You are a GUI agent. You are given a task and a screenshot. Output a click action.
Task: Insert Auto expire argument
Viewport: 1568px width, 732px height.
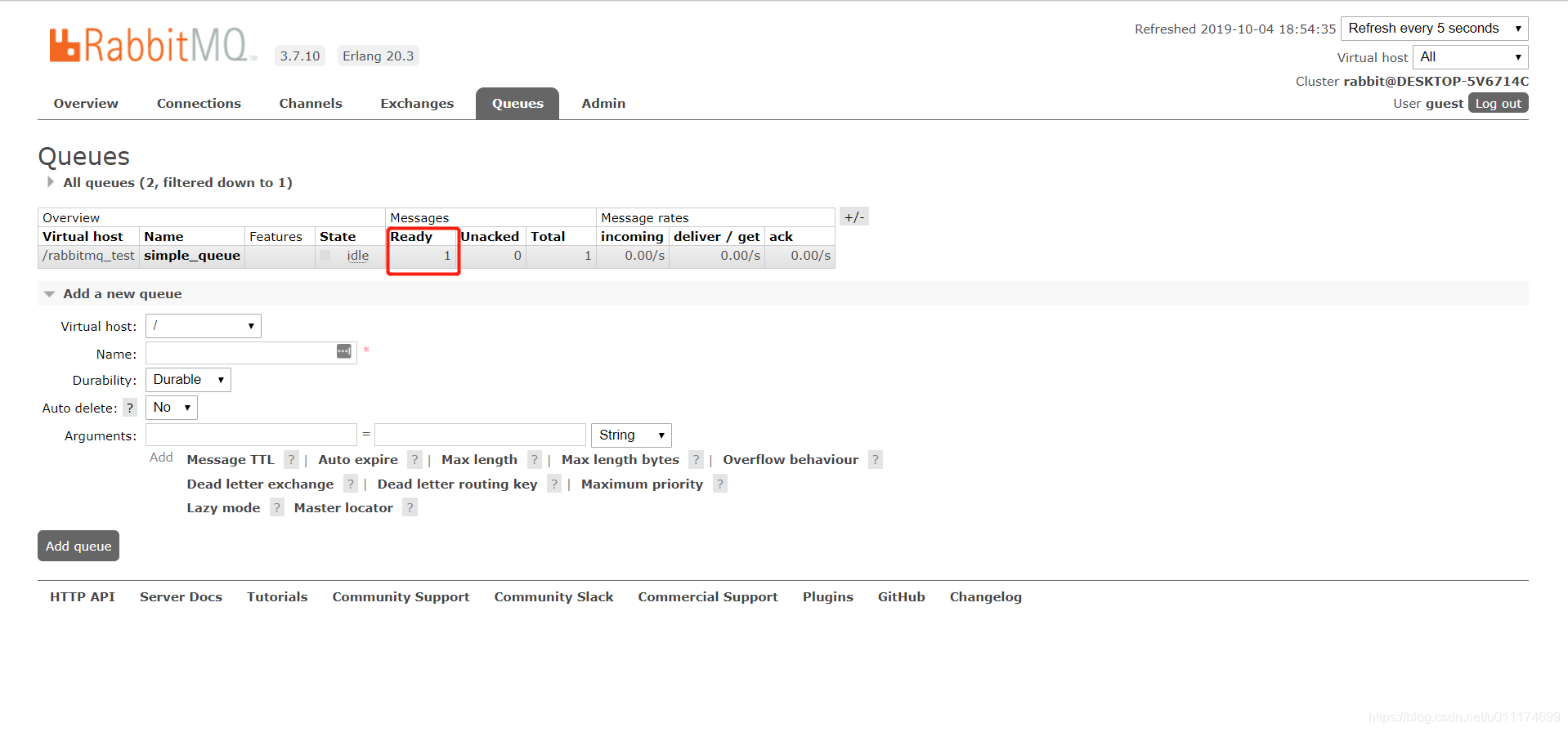358,460
